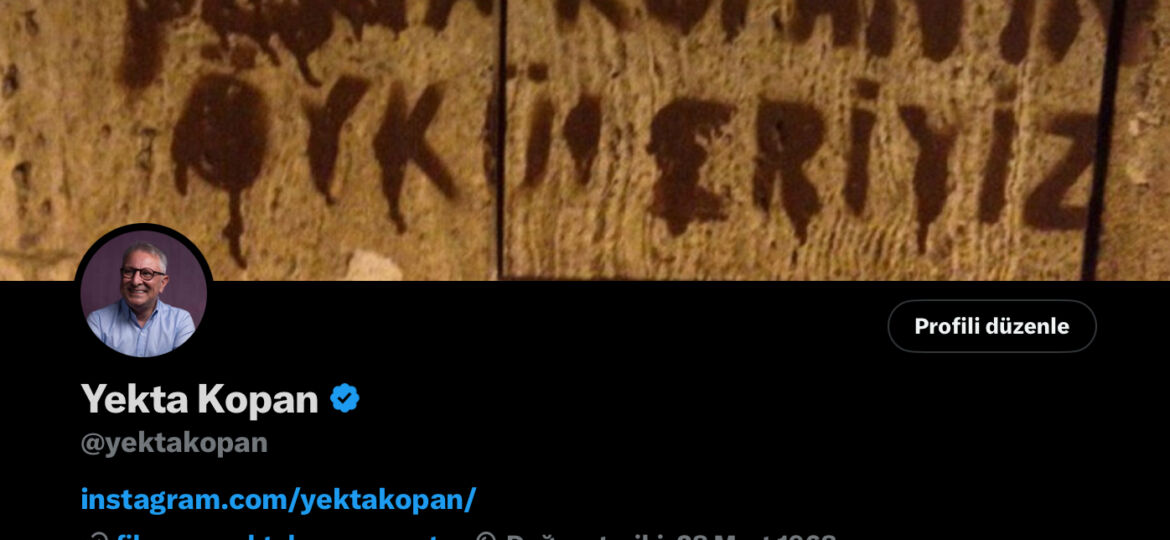Click the birthday balloon icon
The image size is (1170, 540).
(486, 536)
